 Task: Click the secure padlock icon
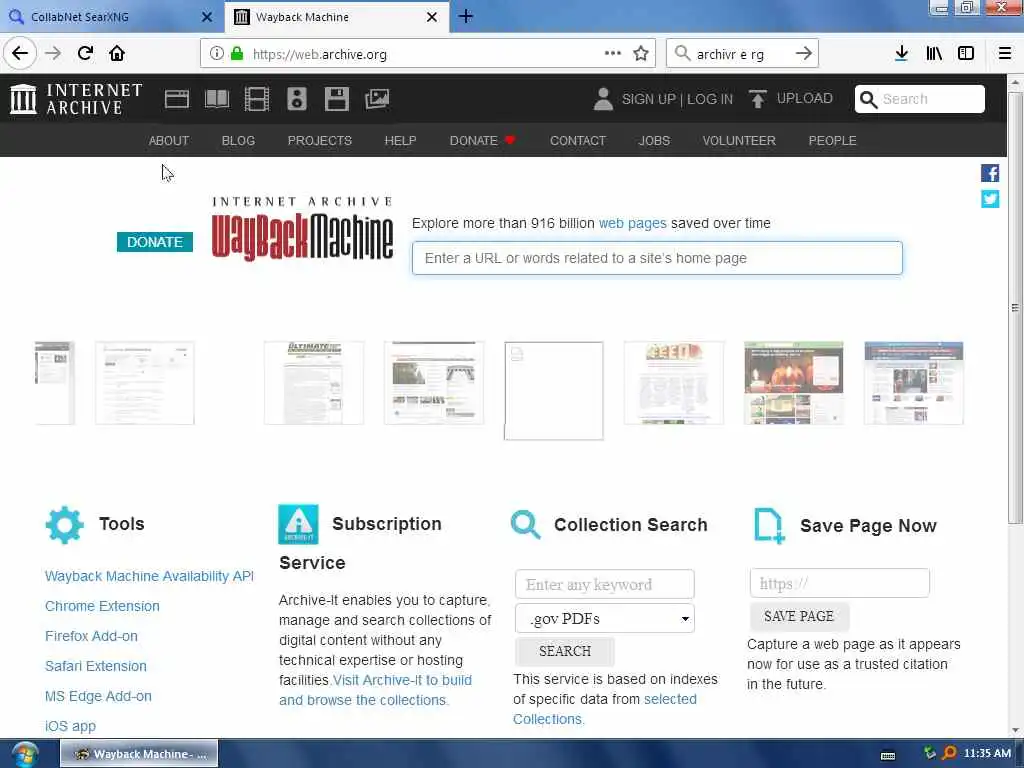click(237, 54)
